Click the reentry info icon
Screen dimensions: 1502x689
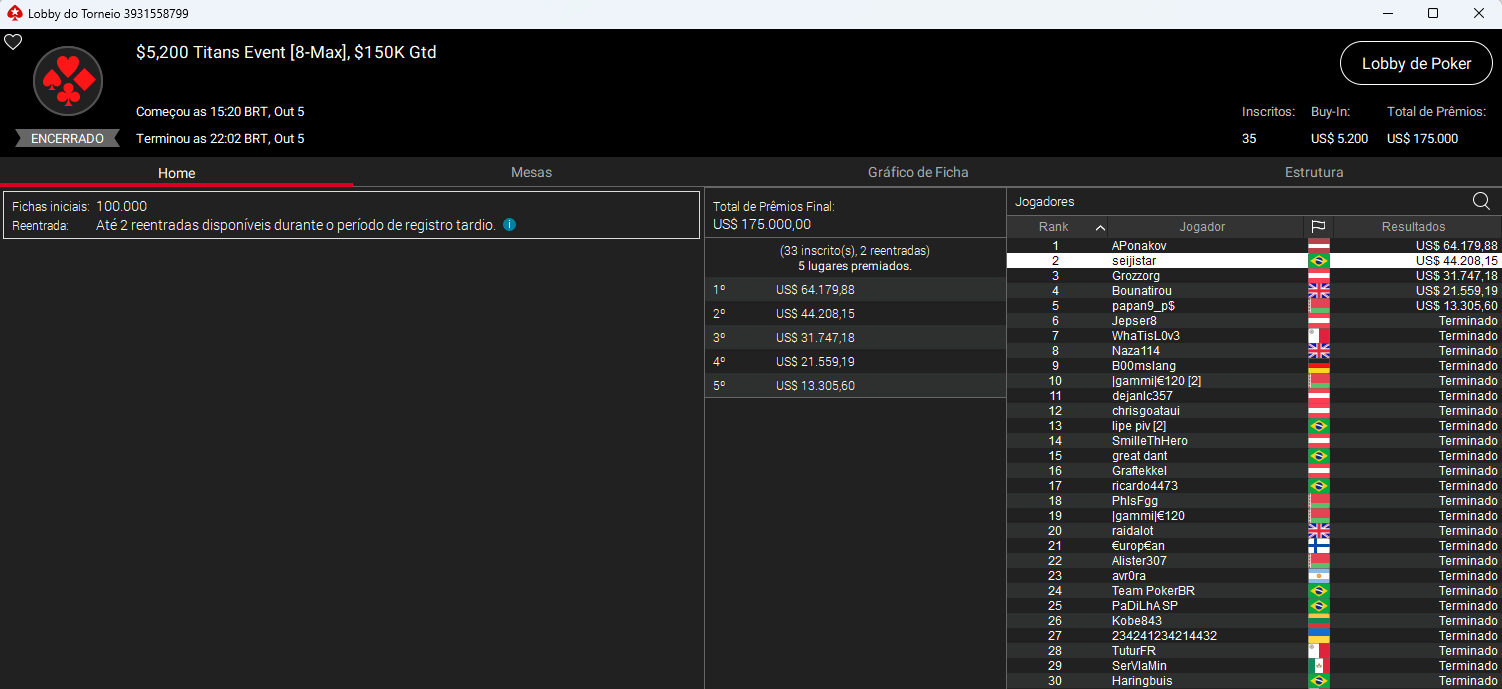tap(509, 225)
